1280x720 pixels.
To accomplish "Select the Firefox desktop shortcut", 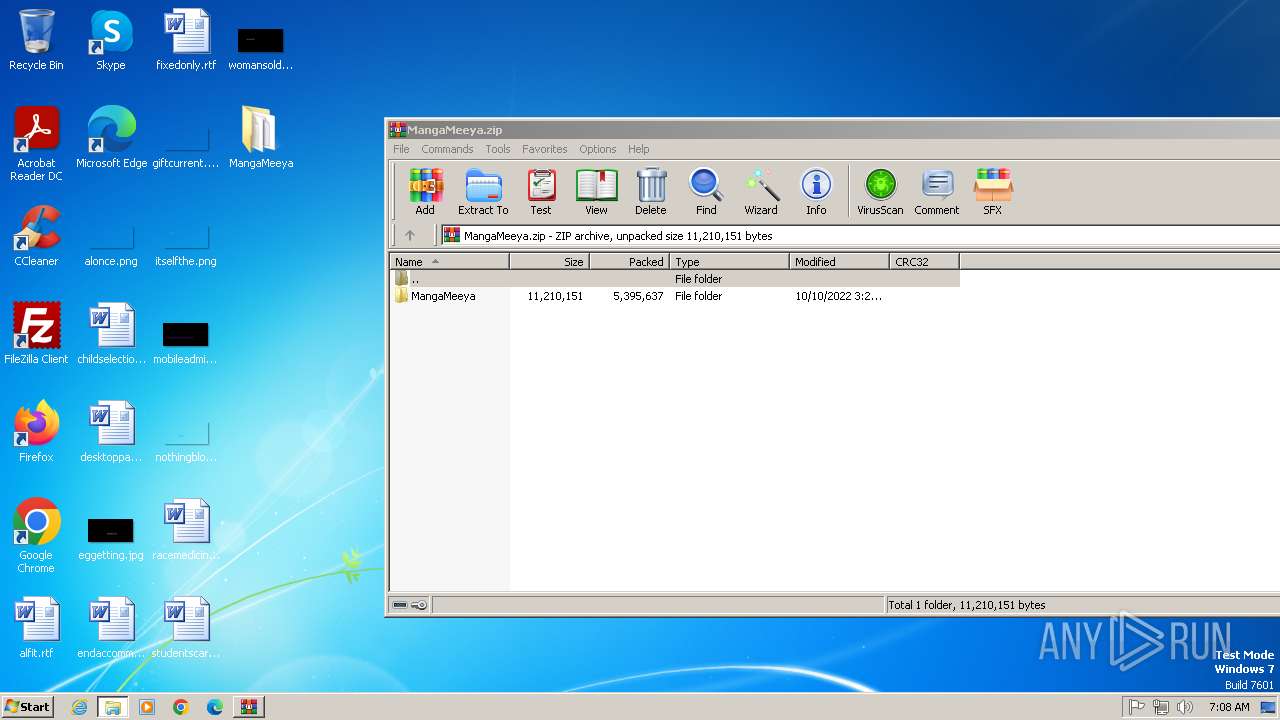I will [x=36, y=432].
